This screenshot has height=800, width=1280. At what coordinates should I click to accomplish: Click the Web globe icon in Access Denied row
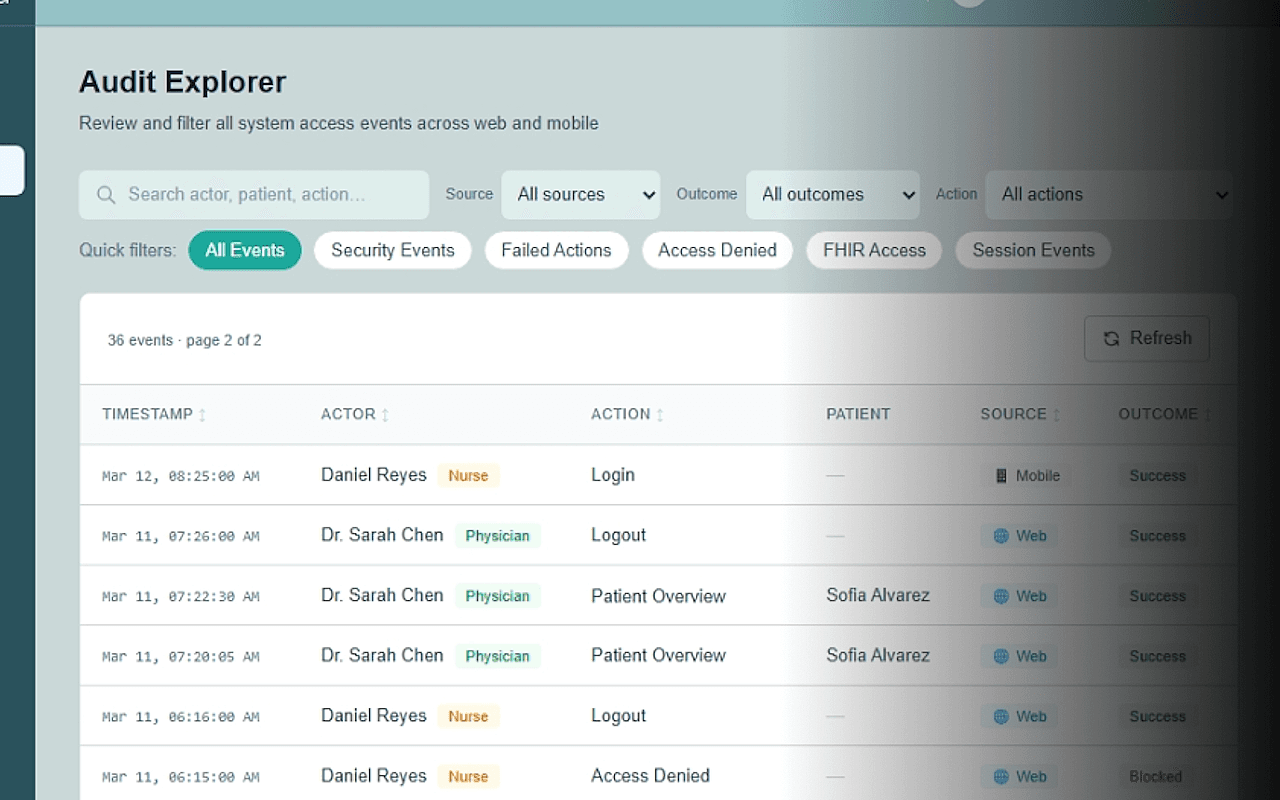click(x=1001, y=776)
